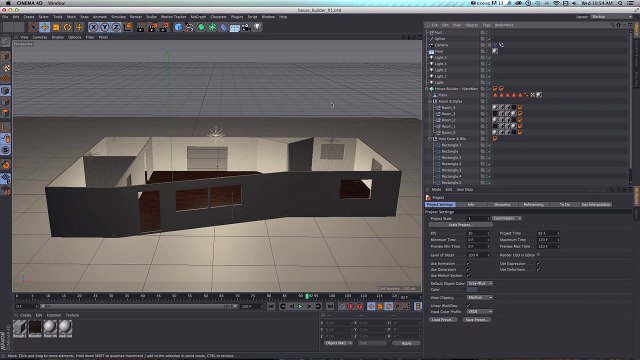This screenshot has height=360, width=640.
Task: Open the edit render settings icon
Action: [x=164, y=27]
